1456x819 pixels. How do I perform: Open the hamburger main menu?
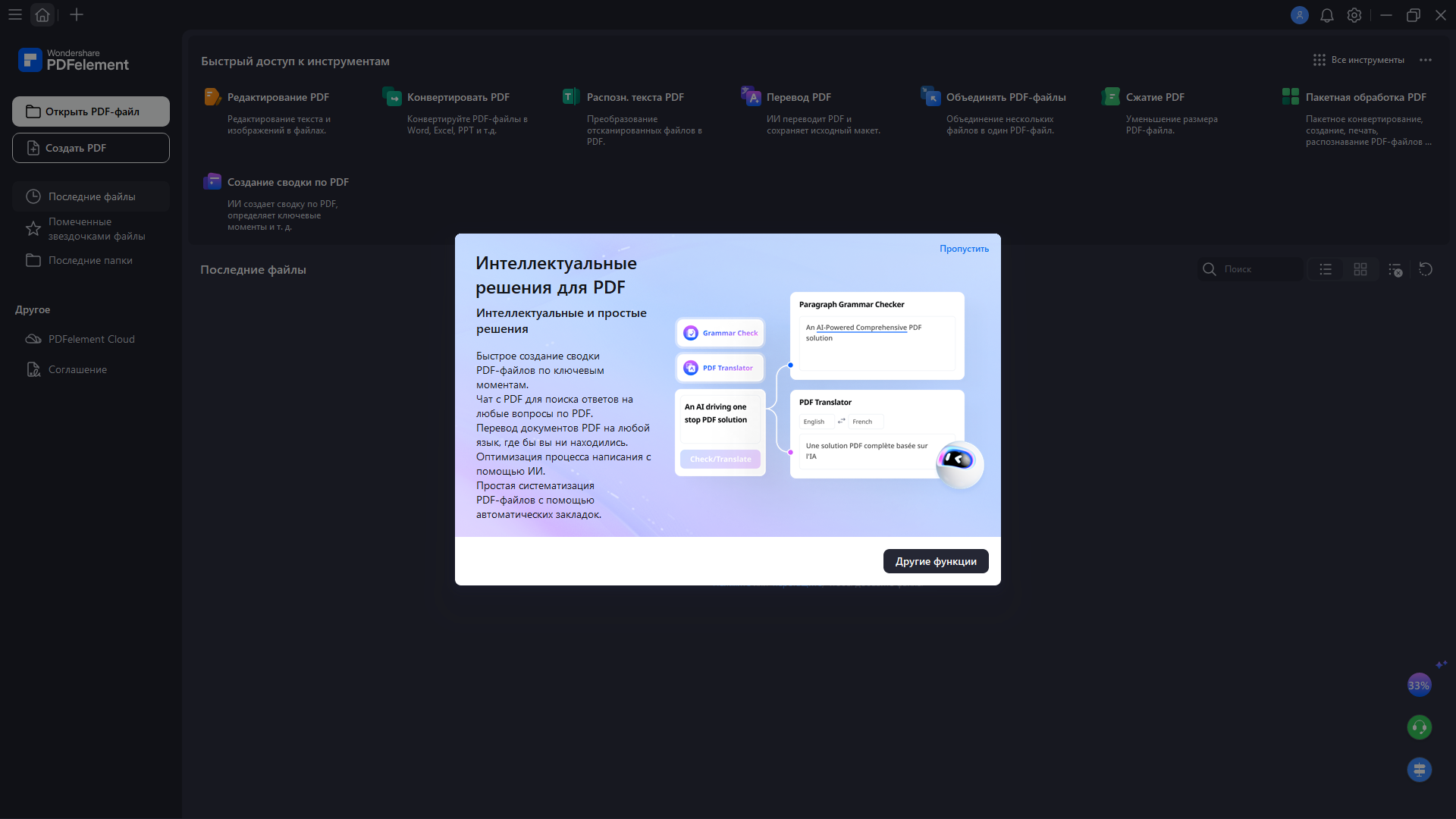click(15, 15)
